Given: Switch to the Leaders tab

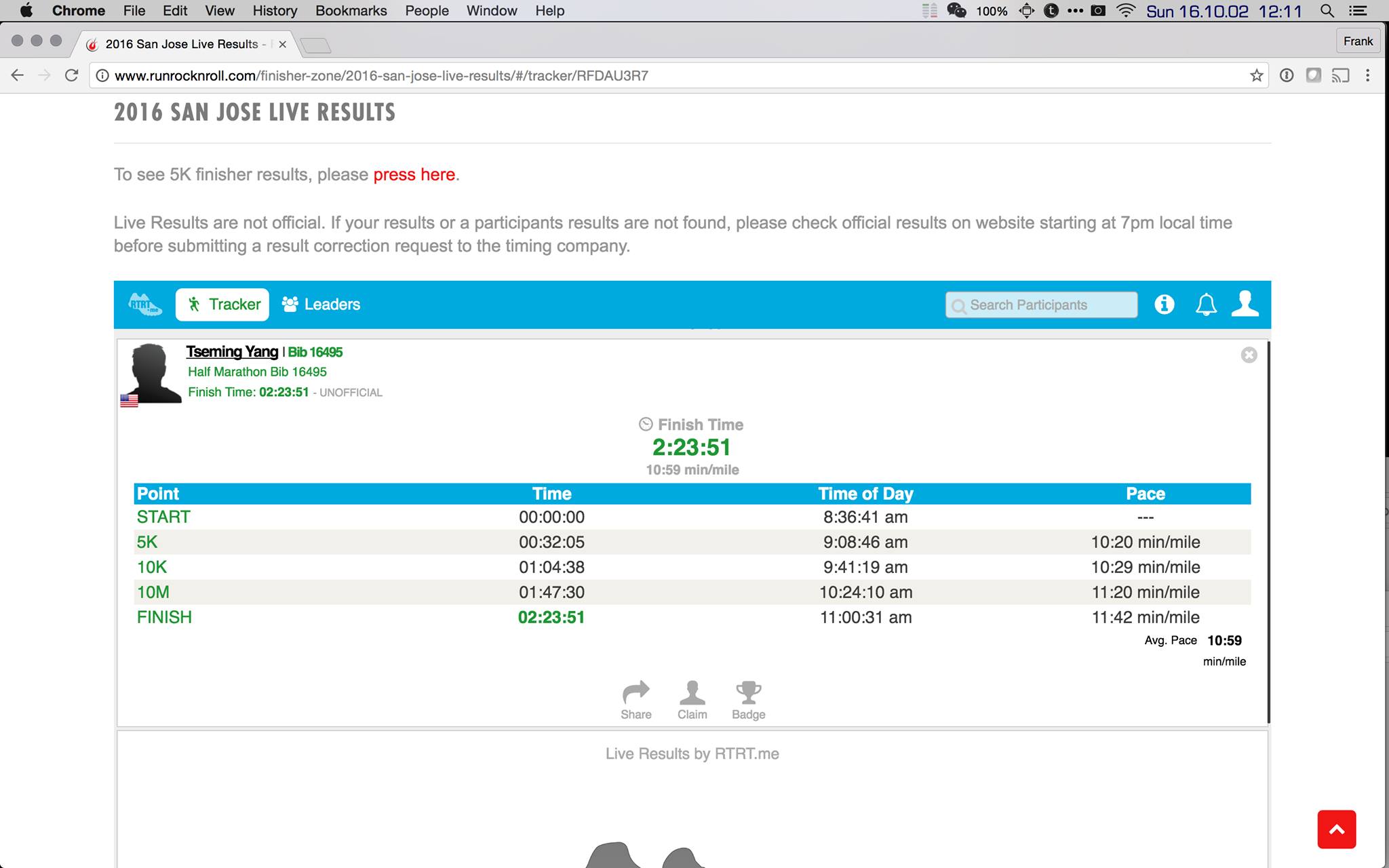Looking at the screenshot, I should [x=321, y=304].
